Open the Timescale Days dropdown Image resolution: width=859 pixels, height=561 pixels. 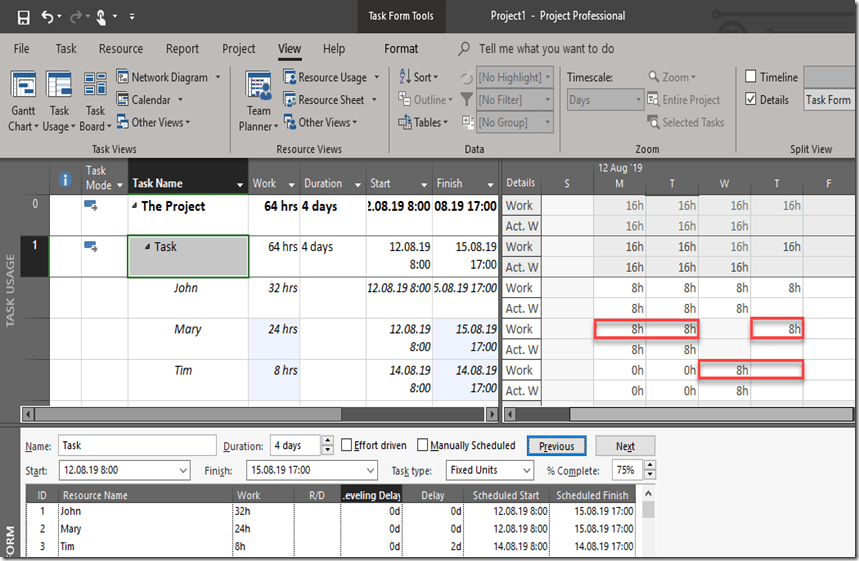click(x=637, y=100)
